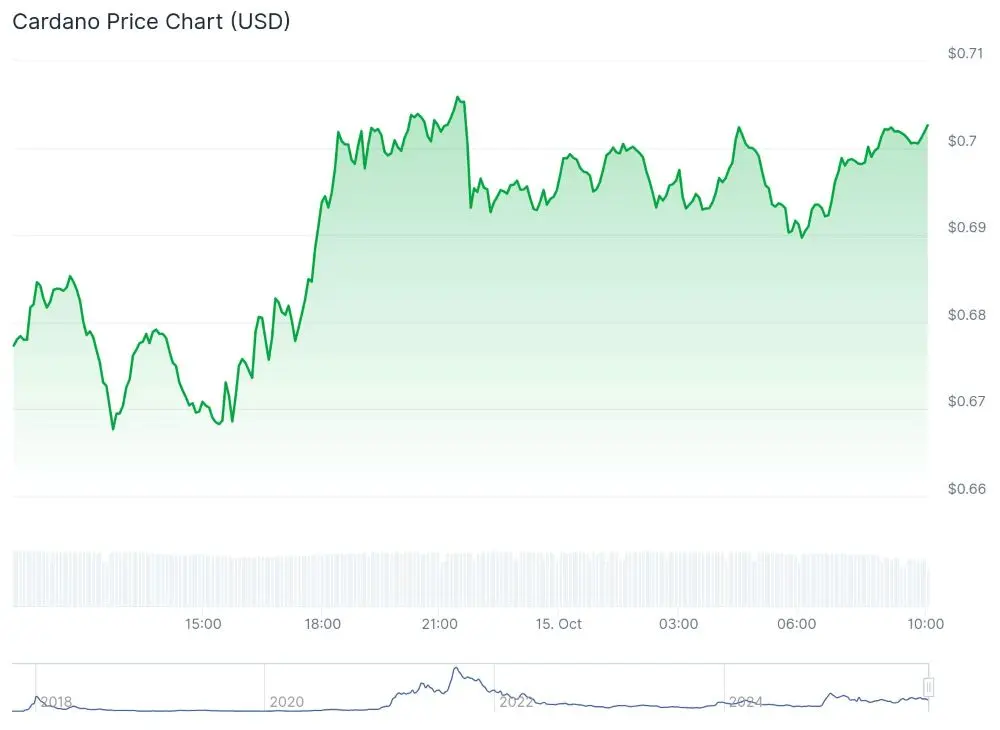
Task: Click the navigator's highest price peak
Action: coord(456,669)
